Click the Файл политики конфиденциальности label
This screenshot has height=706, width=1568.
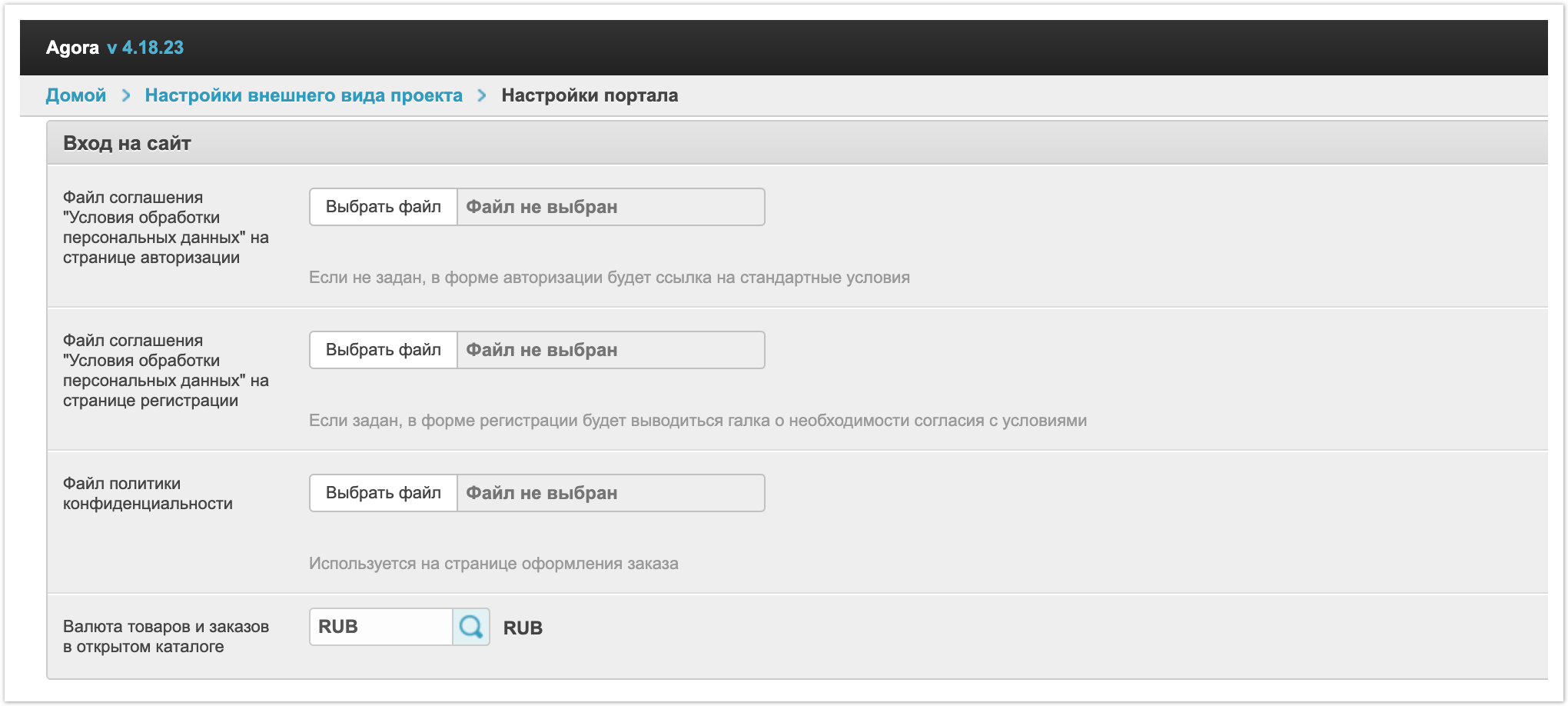148,493
